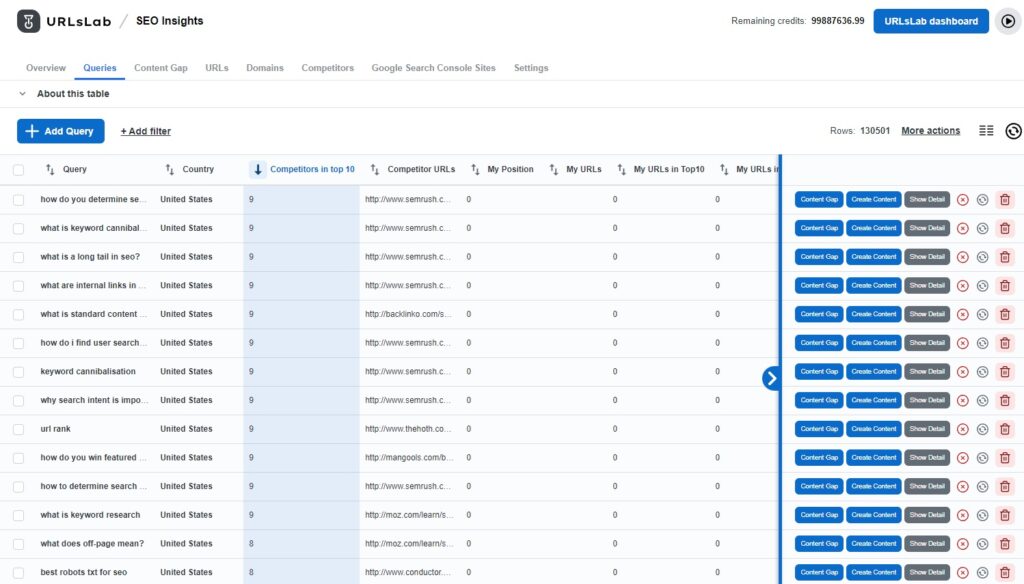
Task: Switch to the Overview tab
Action: (46, 68)
